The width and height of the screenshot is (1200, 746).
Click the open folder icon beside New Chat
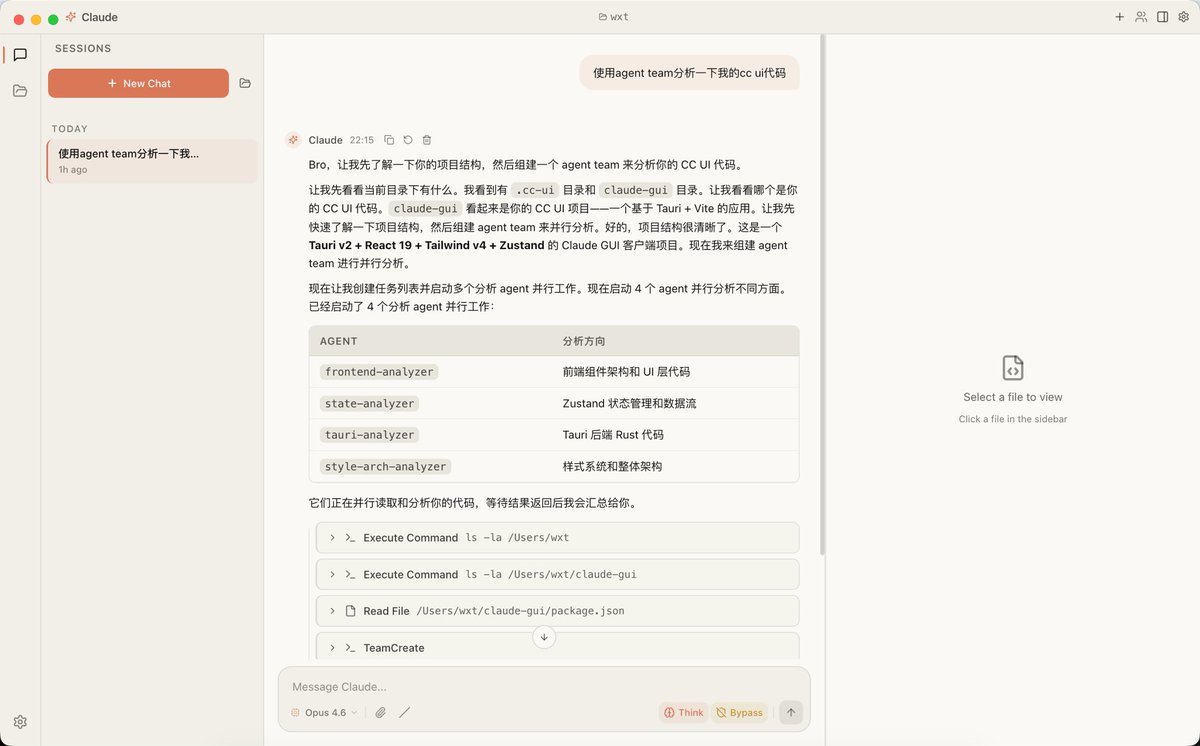(x=245, y=83)
